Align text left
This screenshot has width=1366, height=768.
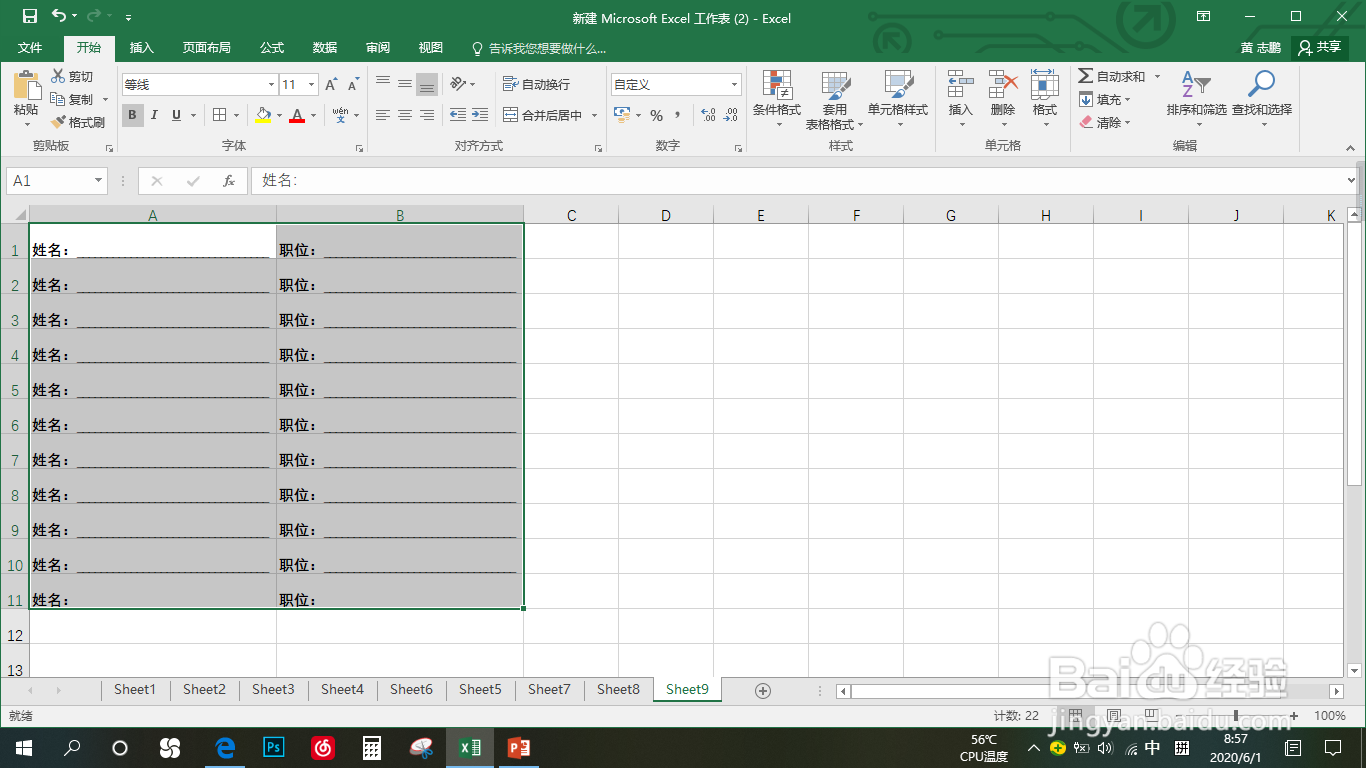tap(383, 115)
